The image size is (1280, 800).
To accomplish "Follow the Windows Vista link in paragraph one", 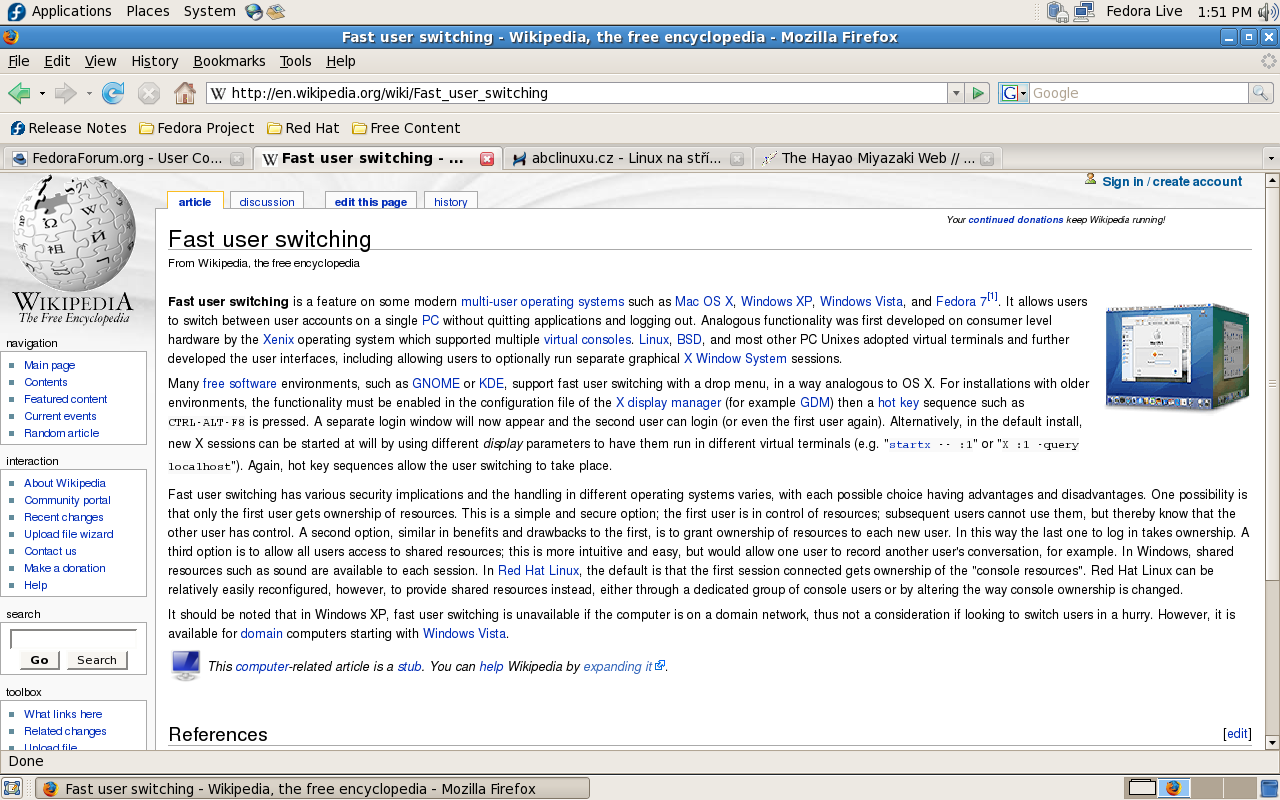I will pos(861,301).
